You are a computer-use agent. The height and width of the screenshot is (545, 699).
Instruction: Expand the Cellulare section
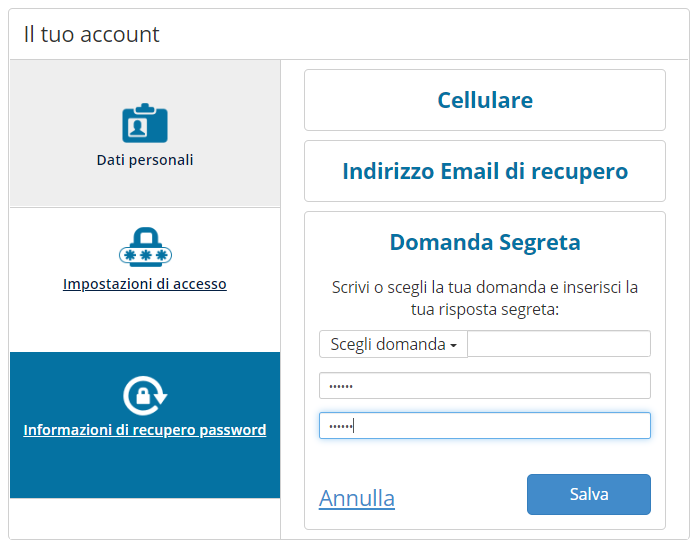point(485,100)
